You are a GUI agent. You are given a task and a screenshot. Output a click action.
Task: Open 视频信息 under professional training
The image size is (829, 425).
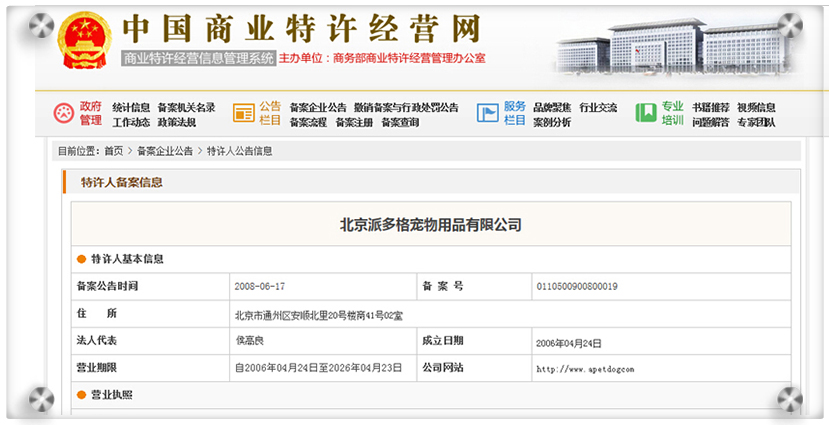coord(756,108)
